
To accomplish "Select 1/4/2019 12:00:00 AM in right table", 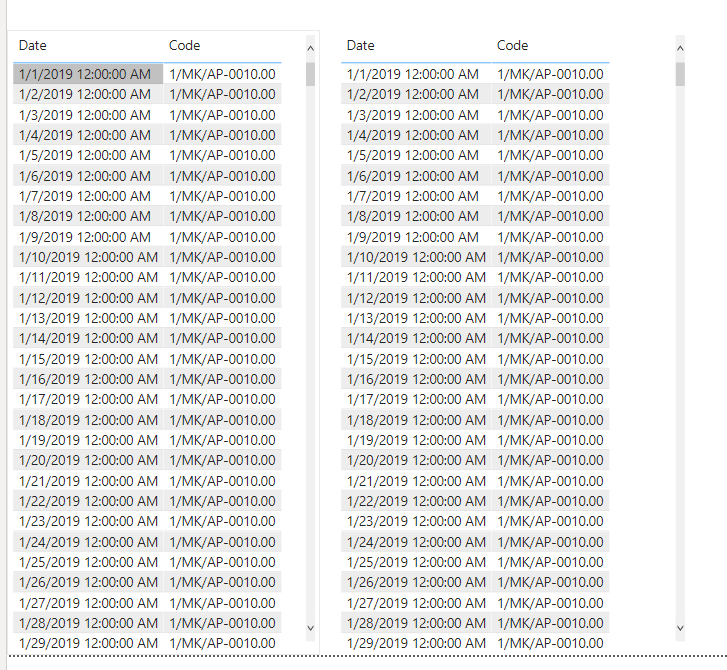I will 416,135.
